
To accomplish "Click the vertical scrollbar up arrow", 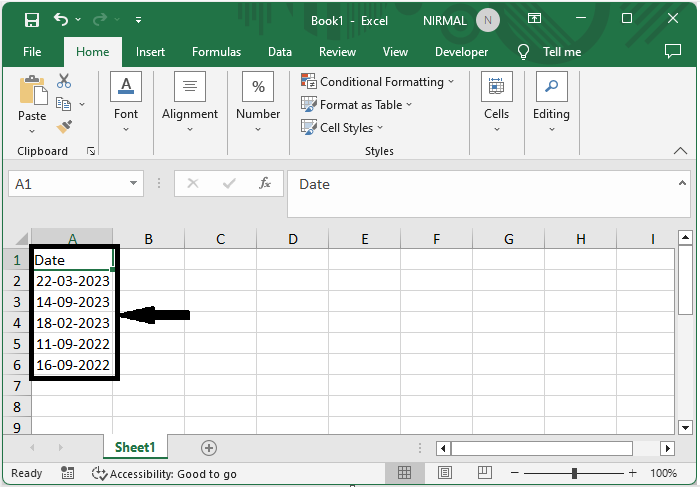I will pos(685,237).
